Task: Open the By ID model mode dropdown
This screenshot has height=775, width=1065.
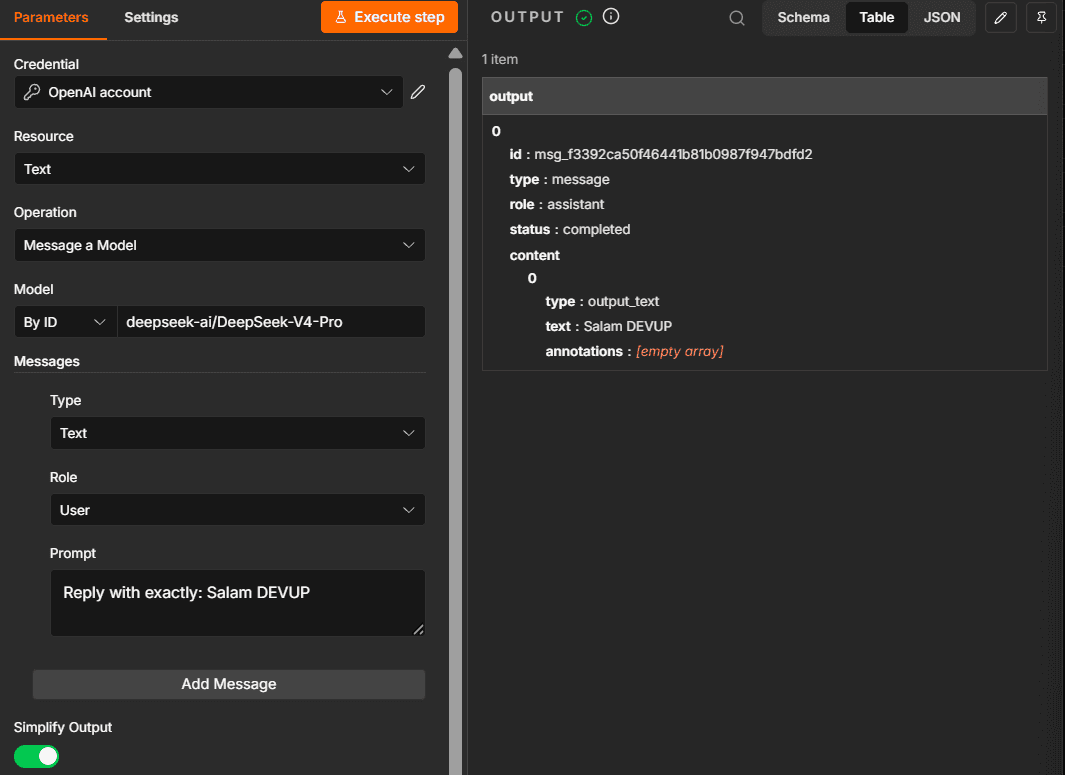Action: (65, 322)
